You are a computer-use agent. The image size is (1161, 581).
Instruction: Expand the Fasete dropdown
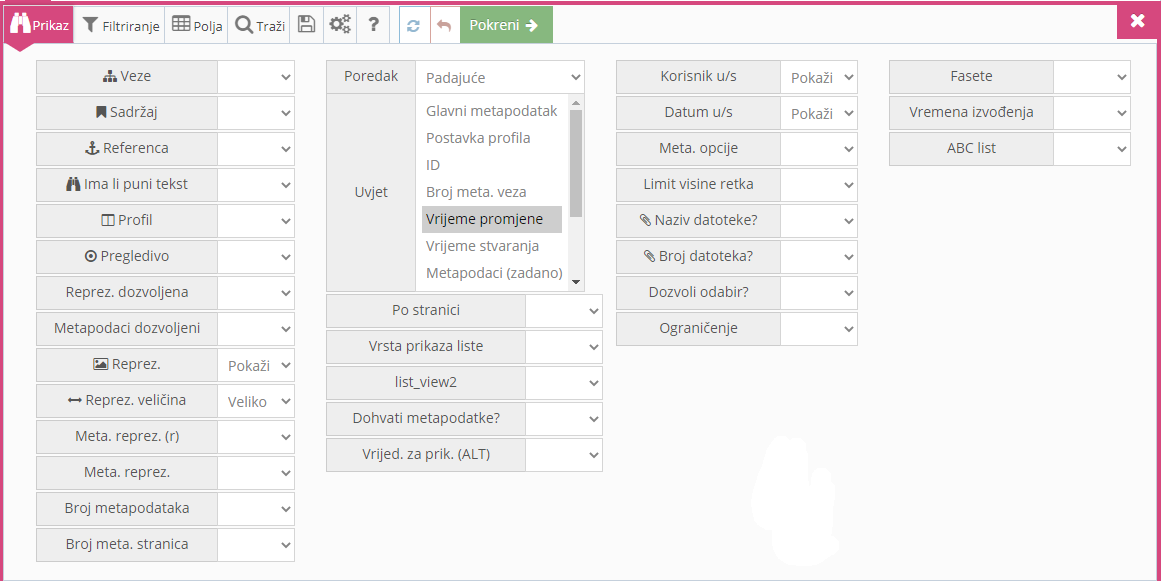tap(1091, 76)
